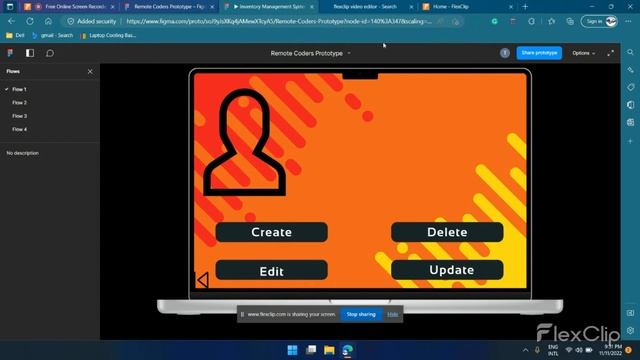Open Edge sidebar Outlook icon
The width and height of the screenshot is (640, 360).
631,105
